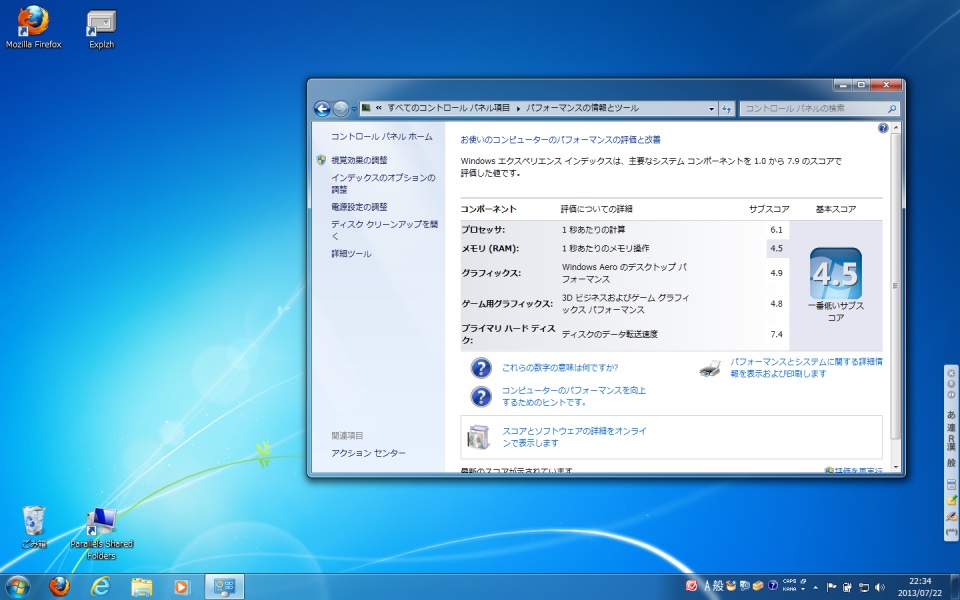Viewport: 960px width, 600px height.
Task: Open インデックスのオプションの調整
Action: [x=383, y=183]
